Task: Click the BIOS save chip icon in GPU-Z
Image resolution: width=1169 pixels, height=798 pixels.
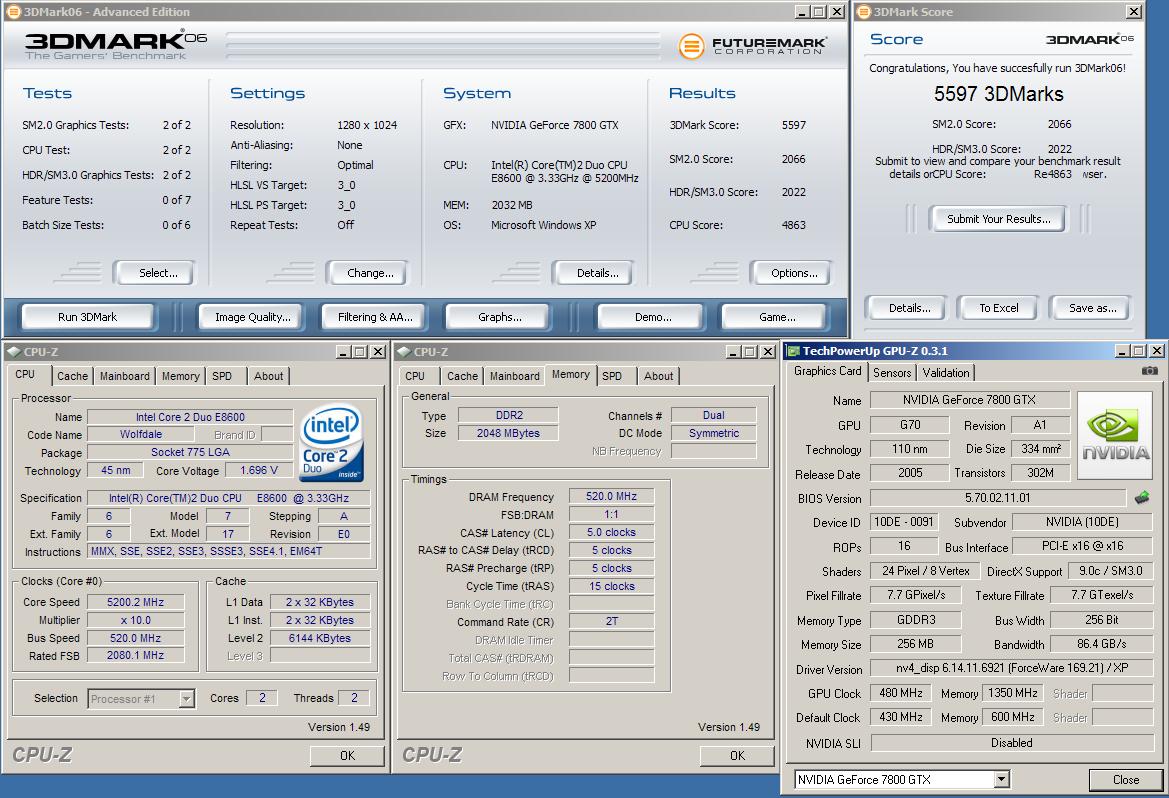Action: click(1141, 497)
